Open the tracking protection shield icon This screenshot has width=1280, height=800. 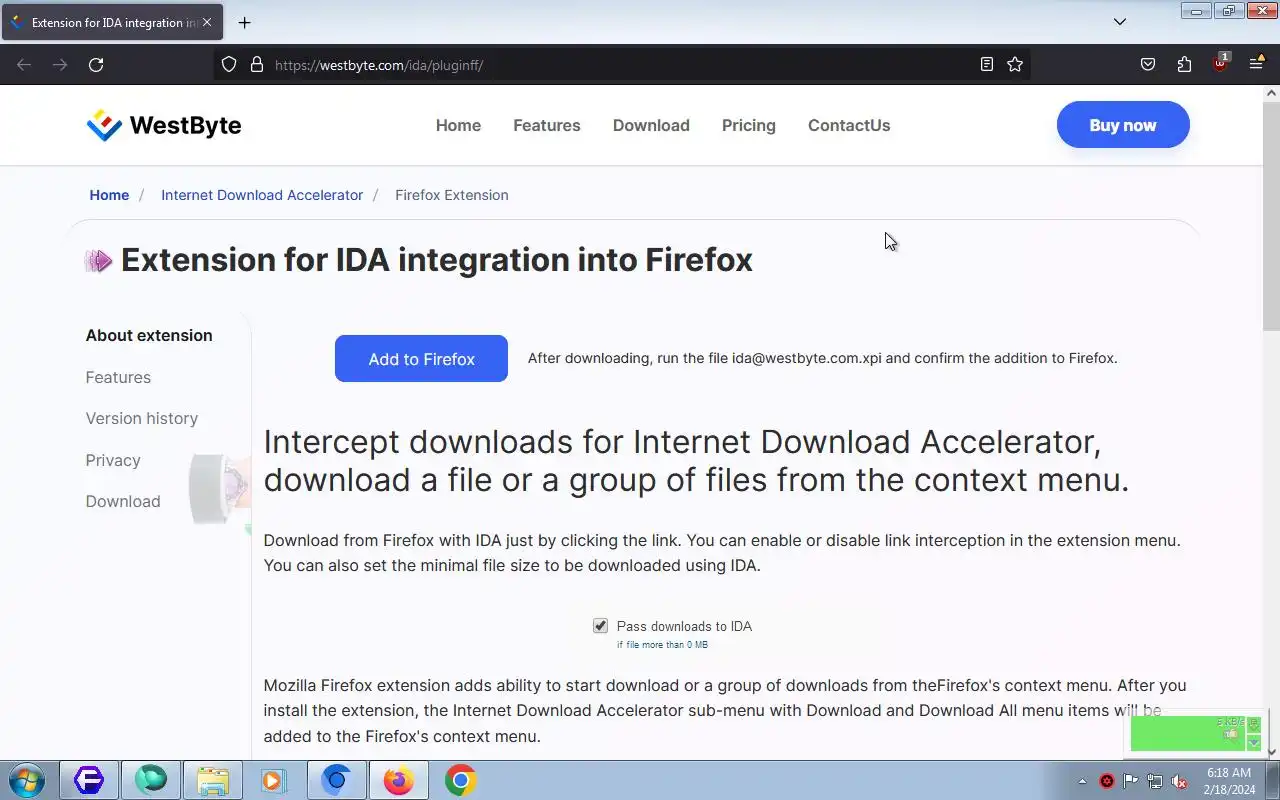coord(229,64)
